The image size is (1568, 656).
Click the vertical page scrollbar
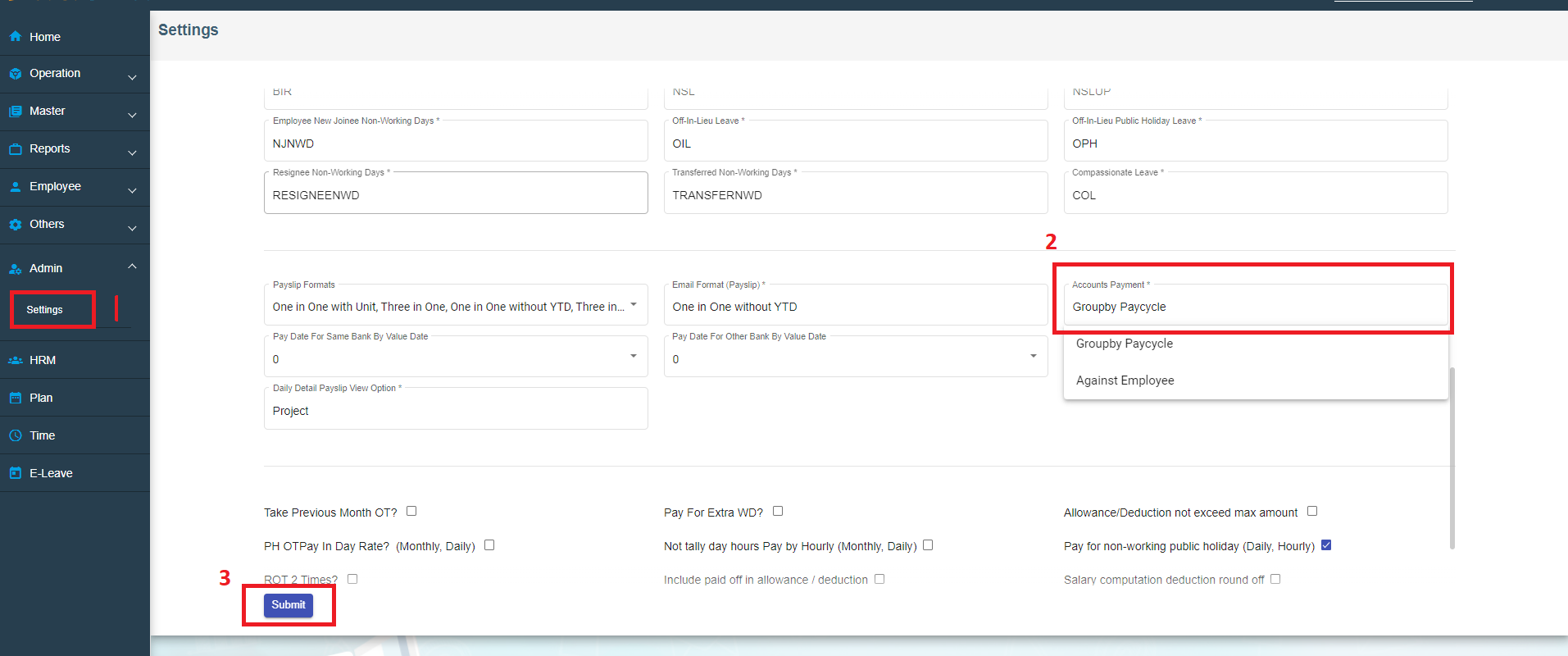(x=1452, y=458)
